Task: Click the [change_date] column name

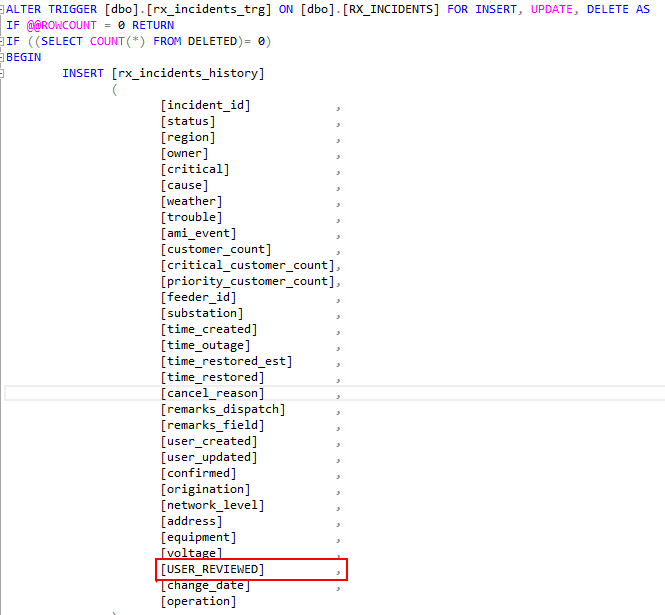Action: [205, 585]
